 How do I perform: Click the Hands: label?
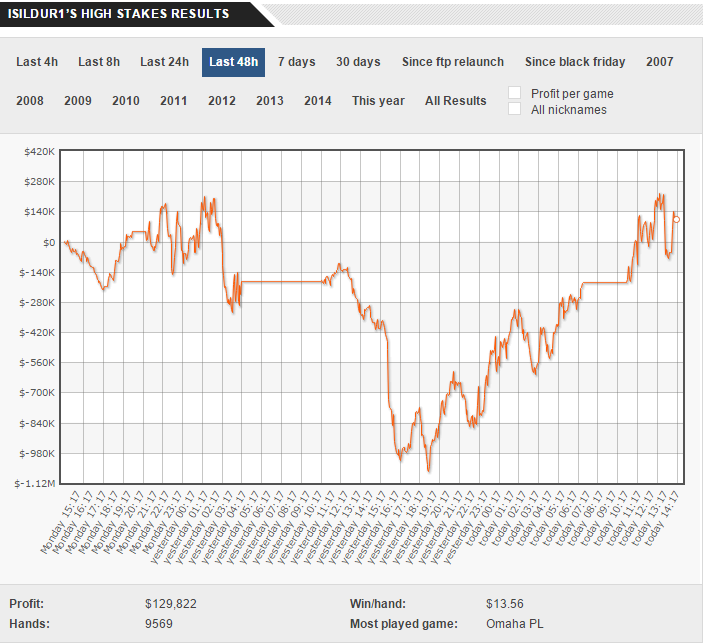pyautogui.click(x=29, y=624)
